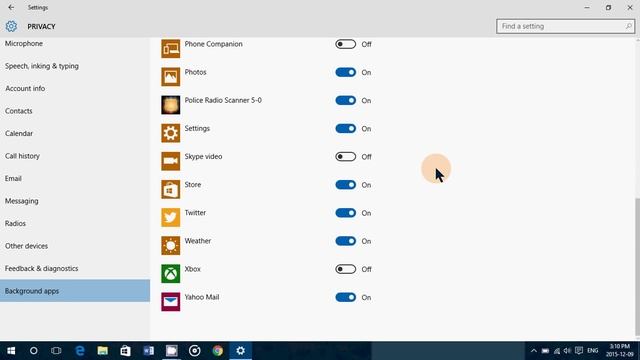
Task: Click the Phone Companion app icon
Action: tap(170, 49)
